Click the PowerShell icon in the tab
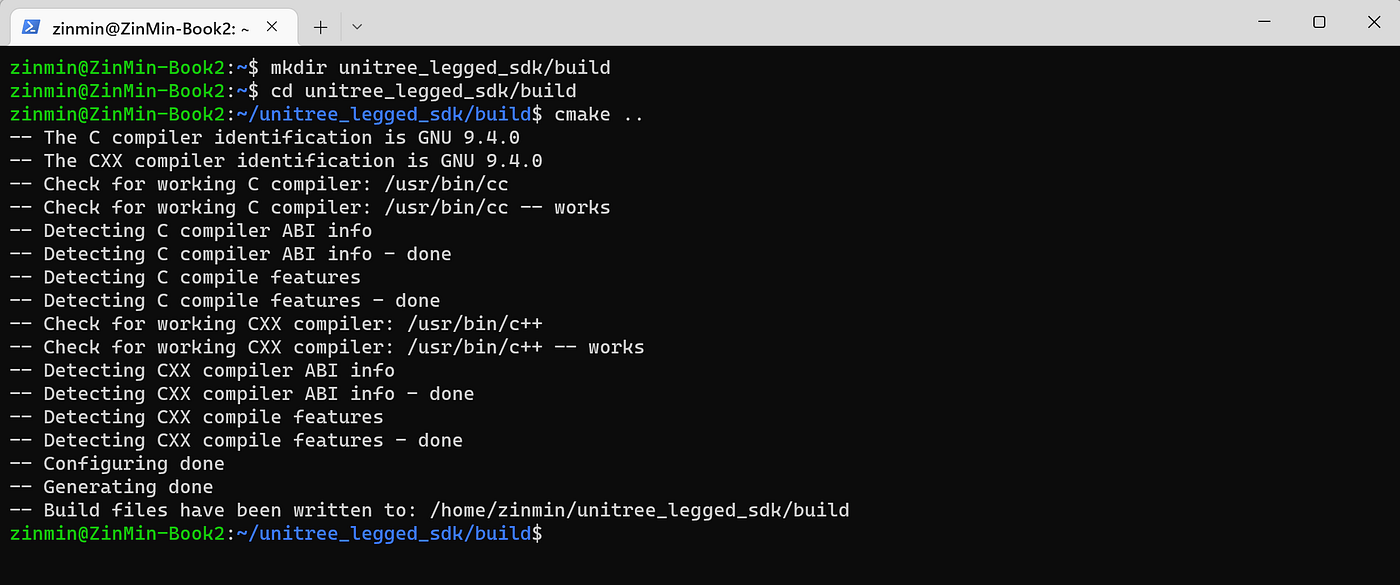This screenshot has height=585, width=1400. [32, 28]
